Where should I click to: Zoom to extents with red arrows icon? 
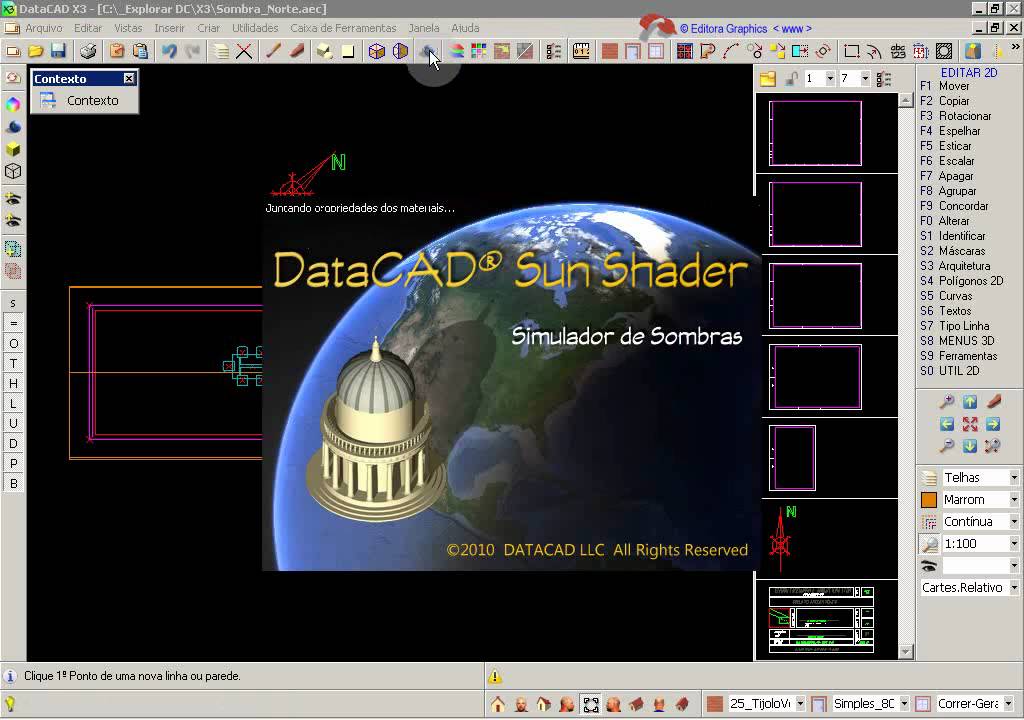click(x=970, y=424)
